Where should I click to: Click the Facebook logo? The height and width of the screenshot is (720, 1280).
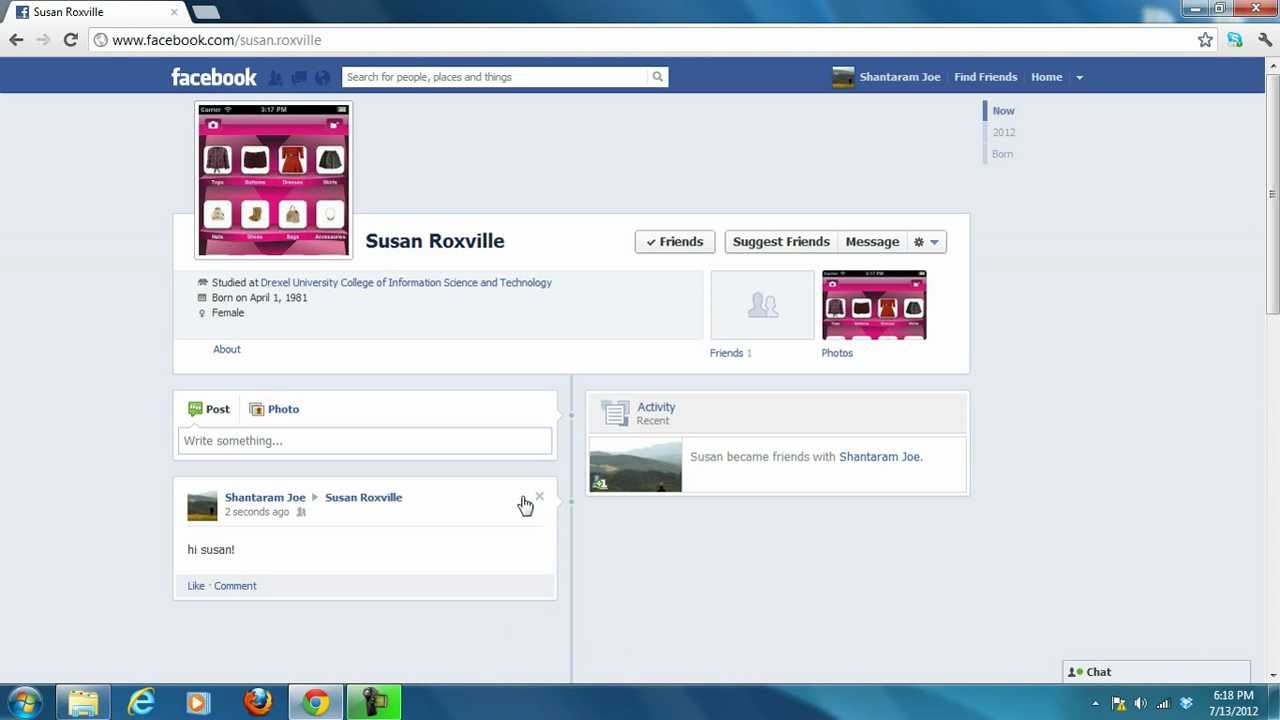click(x=214, y=77)
